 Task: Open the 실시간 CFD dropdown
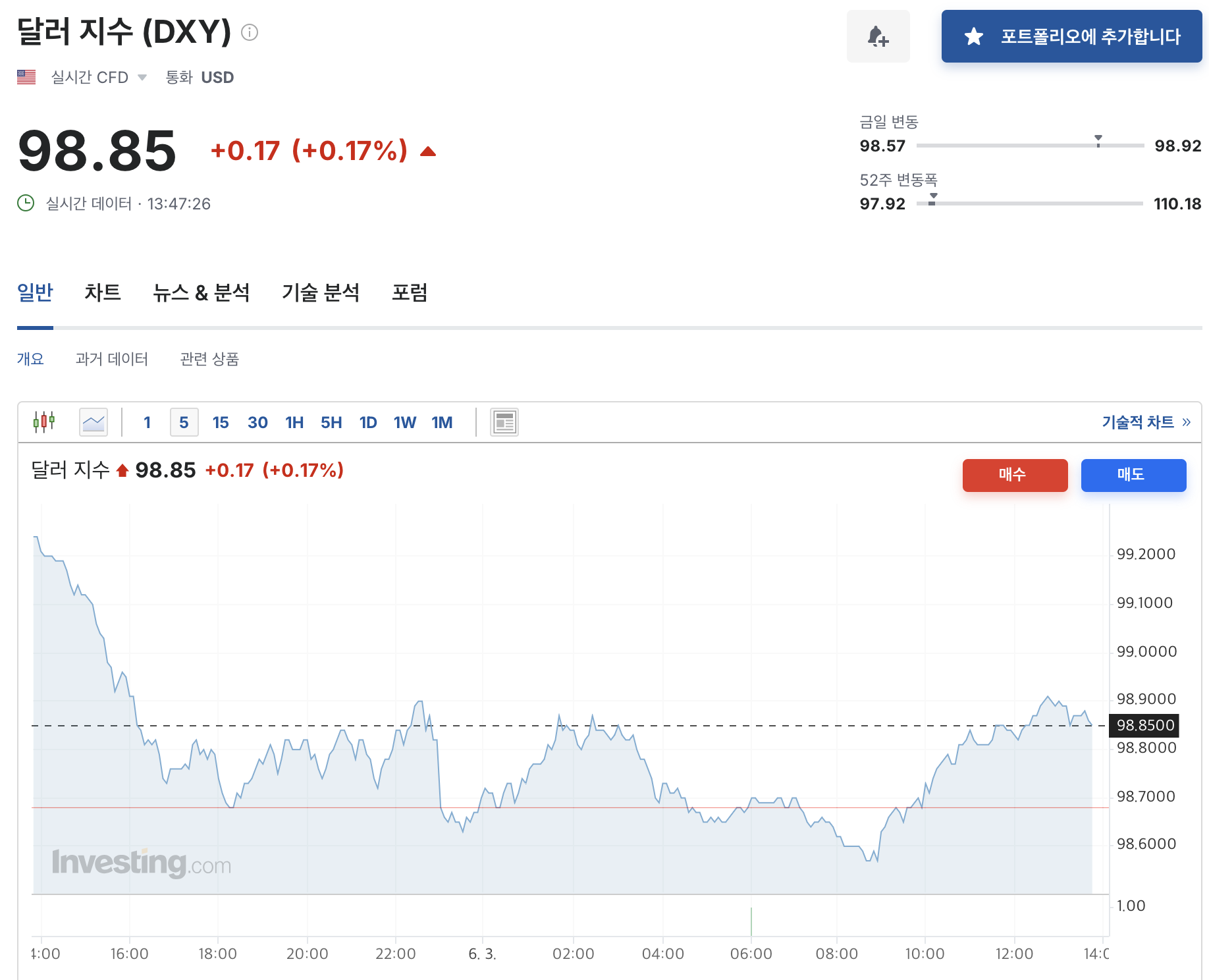point(99,77)
